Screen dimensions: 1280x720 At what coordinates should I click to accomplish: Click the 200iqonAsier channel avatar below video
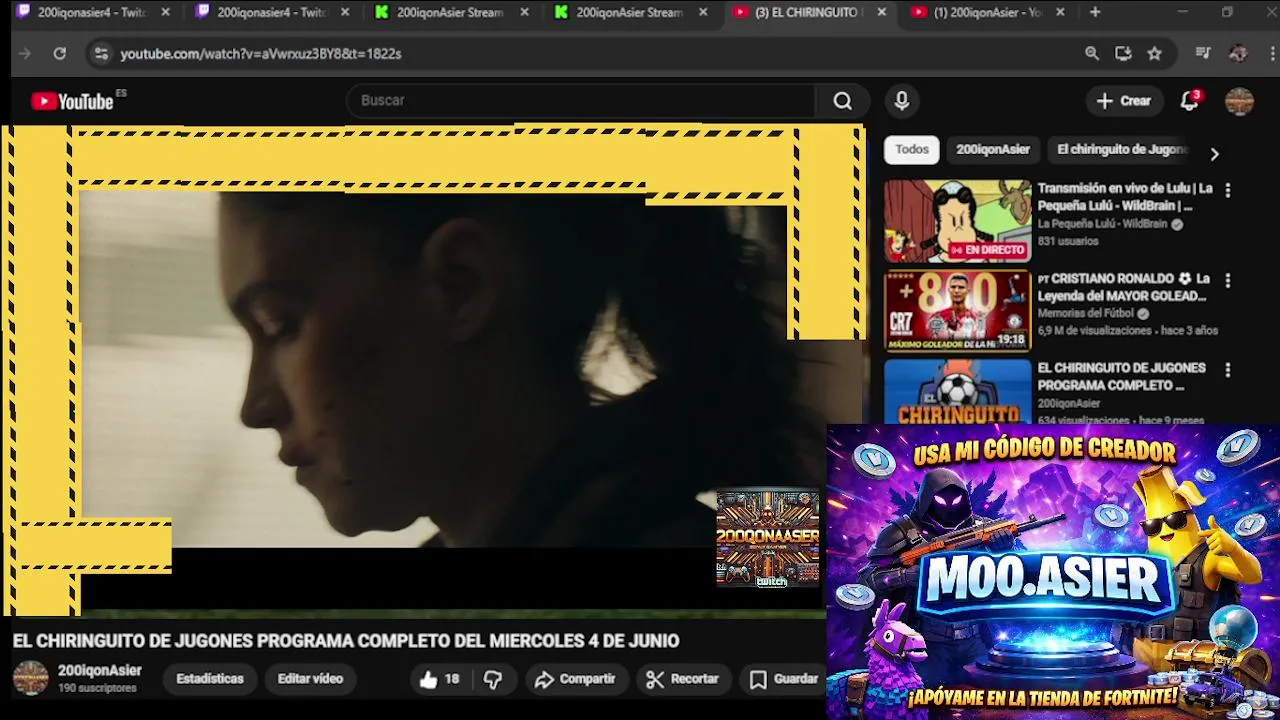pyautogui.click(x=30, y=678)
